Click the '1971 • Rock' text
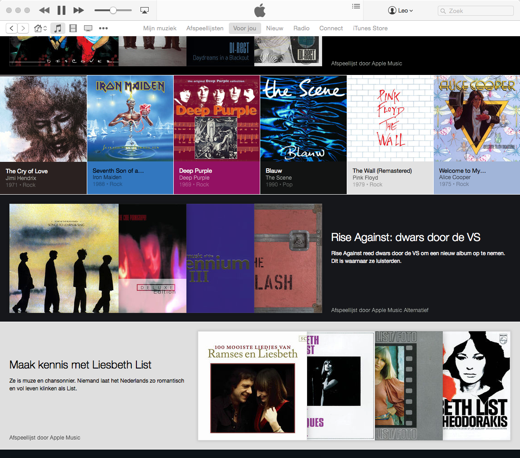The width and height of the screenshot is (520, 458). [x=20, y=185]
